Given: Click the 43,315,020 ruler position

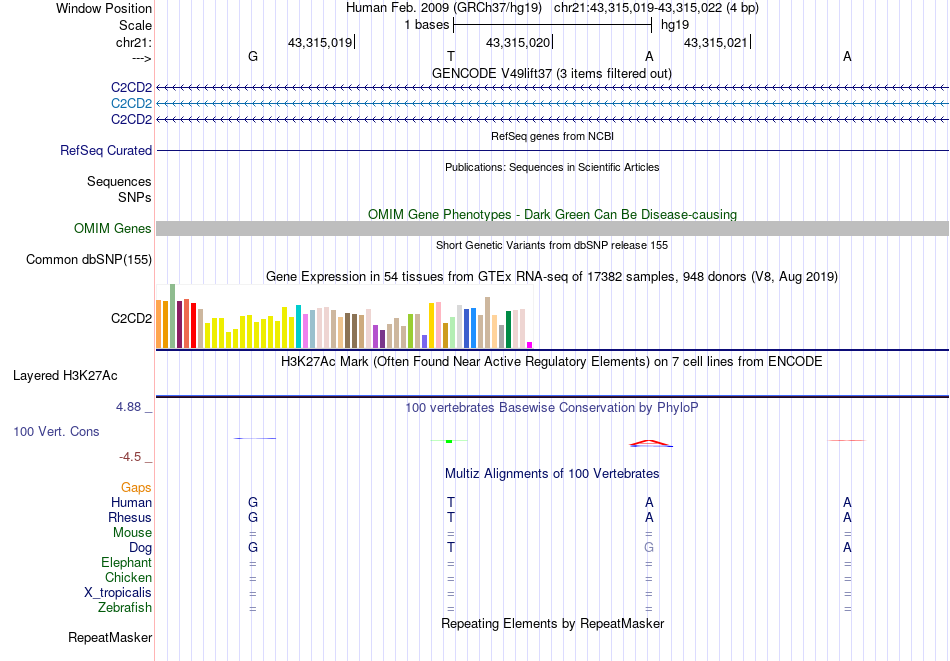Looking at the screenshot, I should tap(518, 42).
